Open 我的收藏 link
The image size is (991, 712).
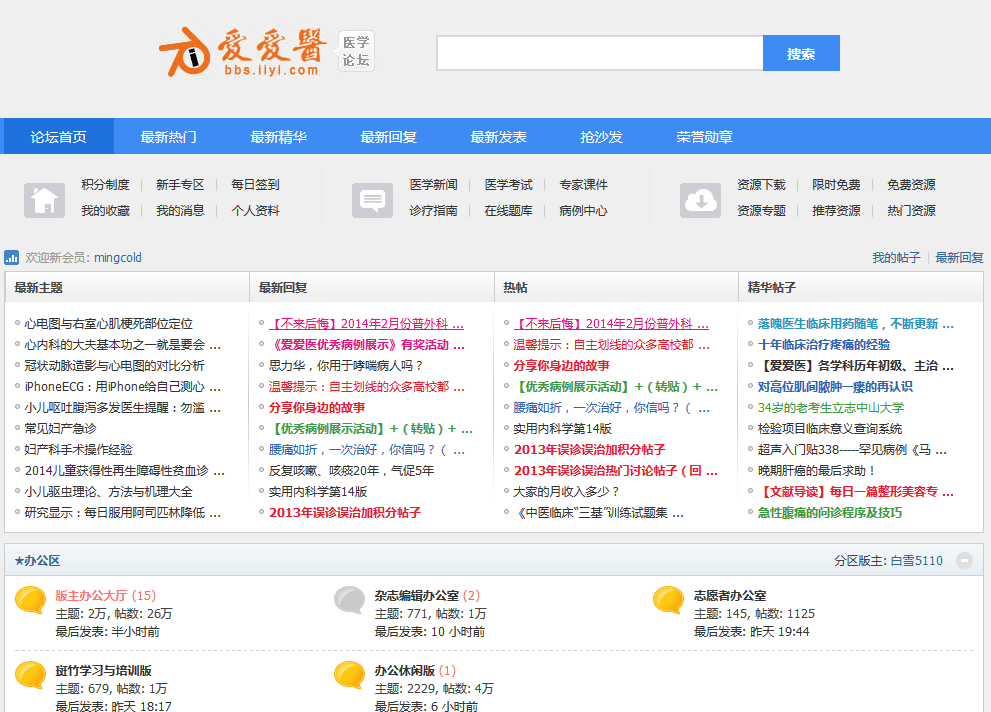coord(106,210)
